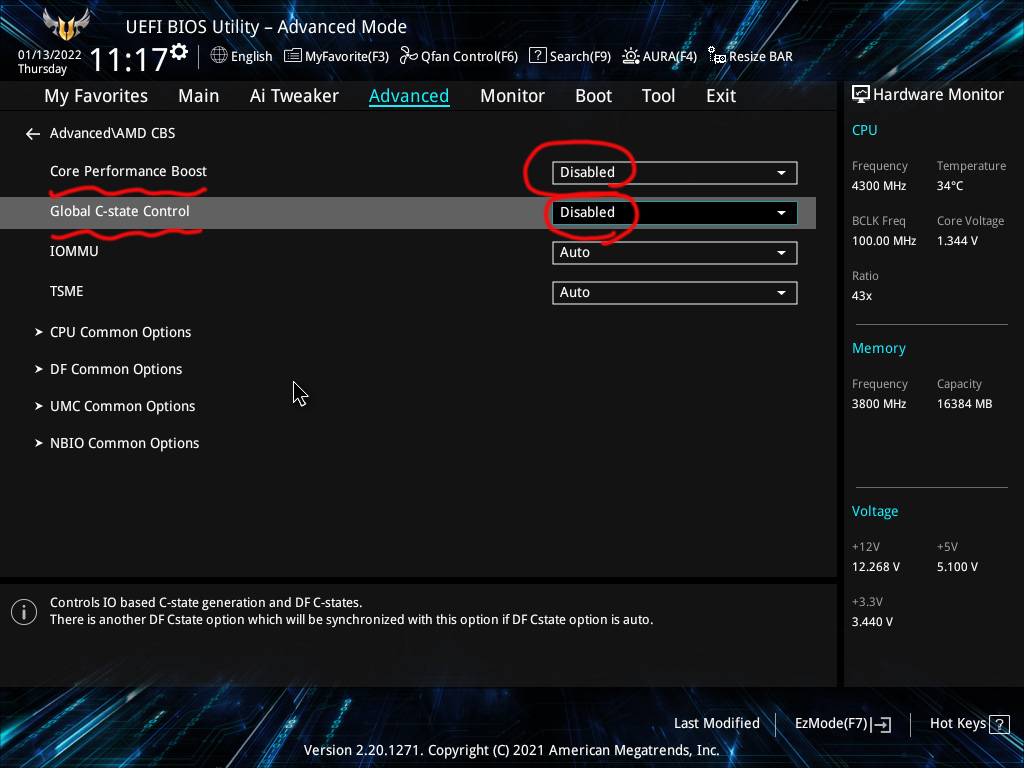
Task: Click the Voltage section heading
Action: pos(875,511)
